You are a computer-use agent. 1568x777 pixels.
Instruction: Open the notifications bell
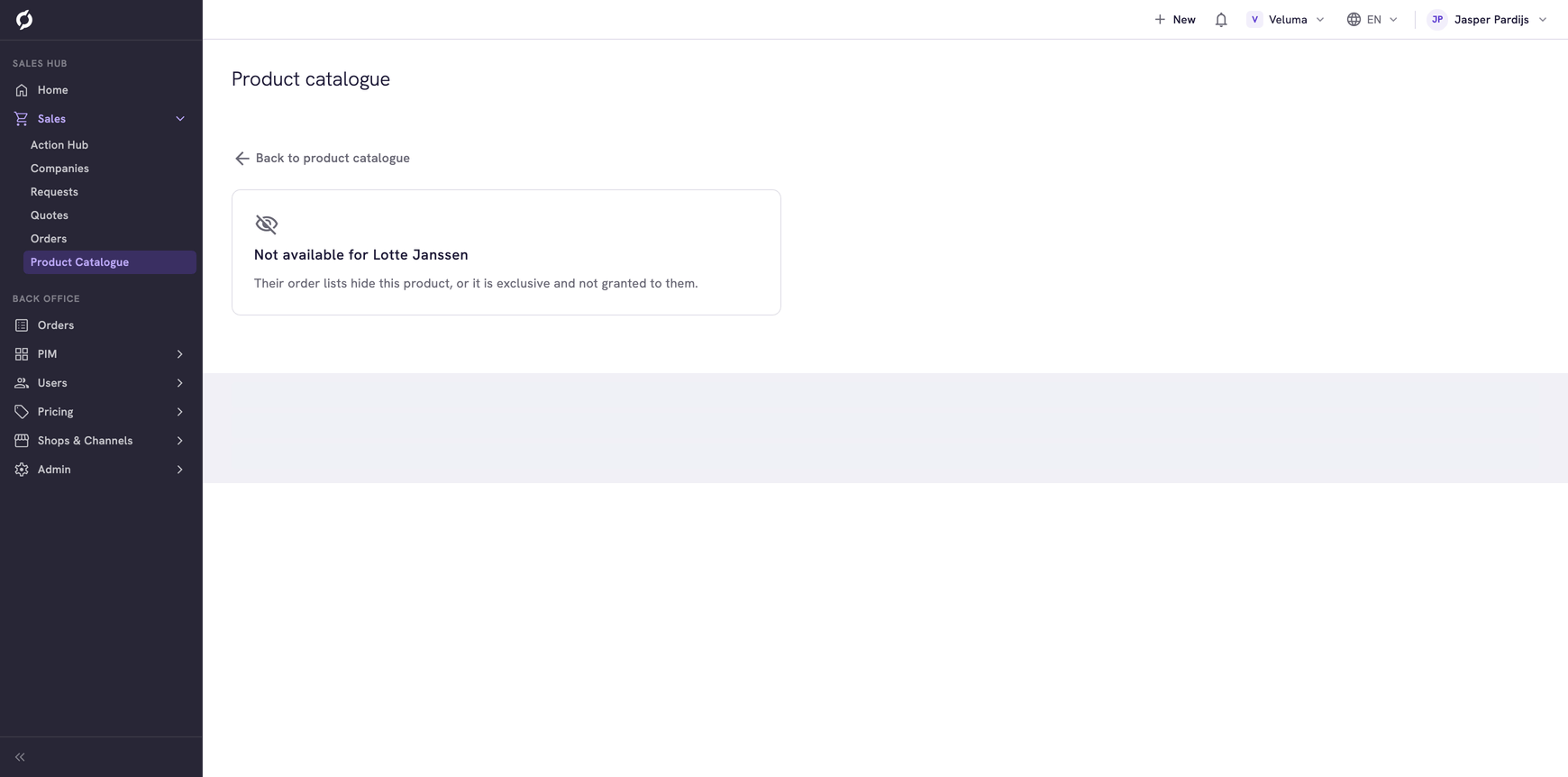[x=1221, y=20]
